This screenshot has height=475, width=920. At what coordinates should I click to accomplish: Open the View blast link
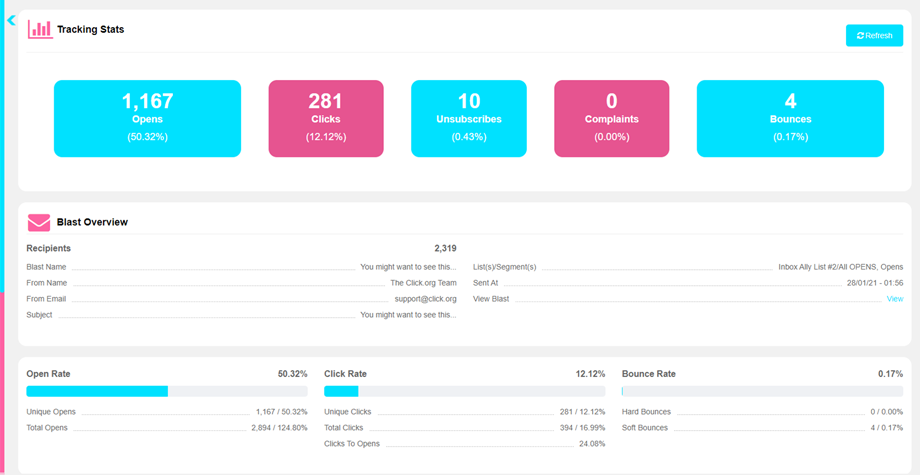click(x=894, y=299)
